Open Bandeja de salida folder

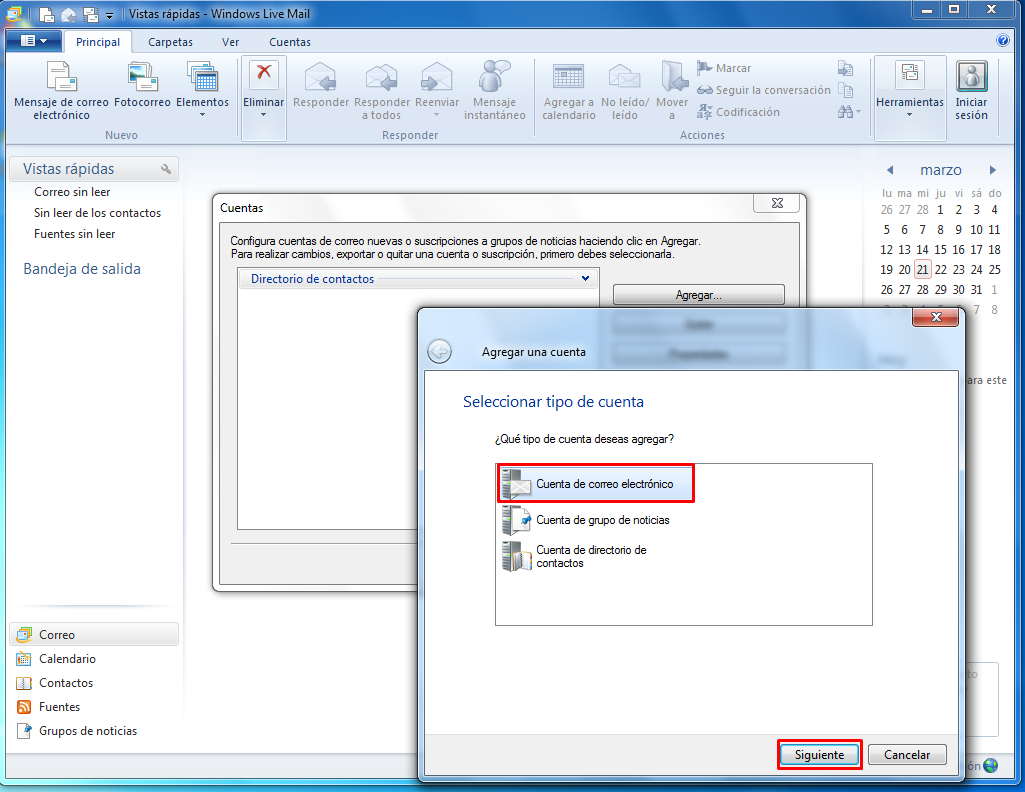click(82, 269)
